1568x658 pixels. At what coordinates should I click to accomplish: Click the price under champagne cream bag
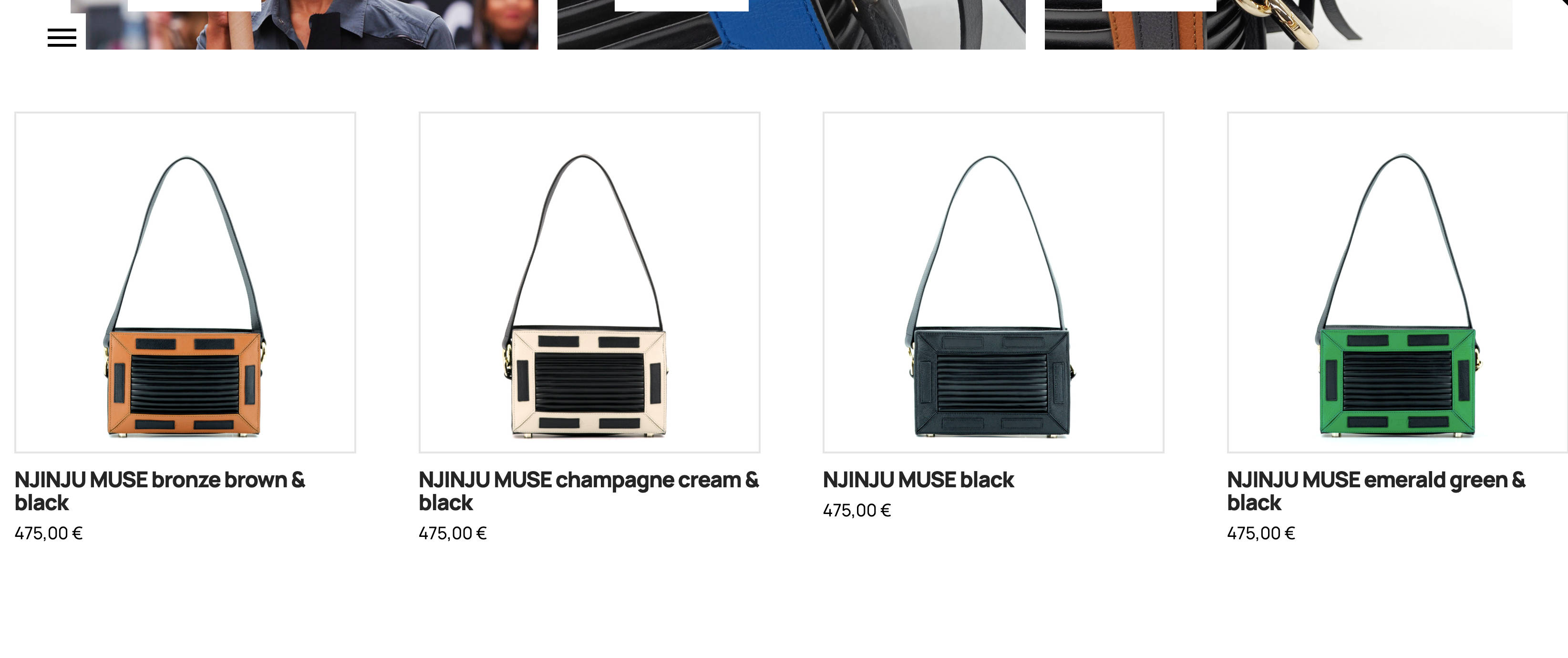453,533
